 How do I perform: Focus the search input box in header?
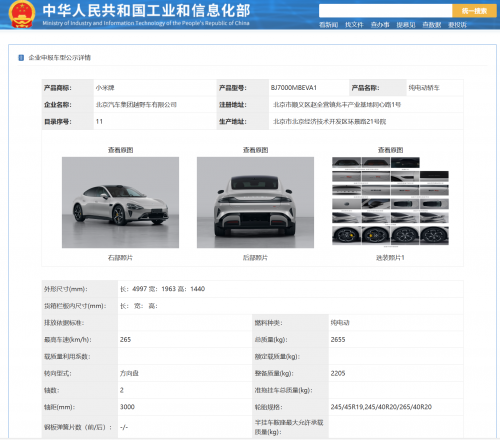[385, 11]
